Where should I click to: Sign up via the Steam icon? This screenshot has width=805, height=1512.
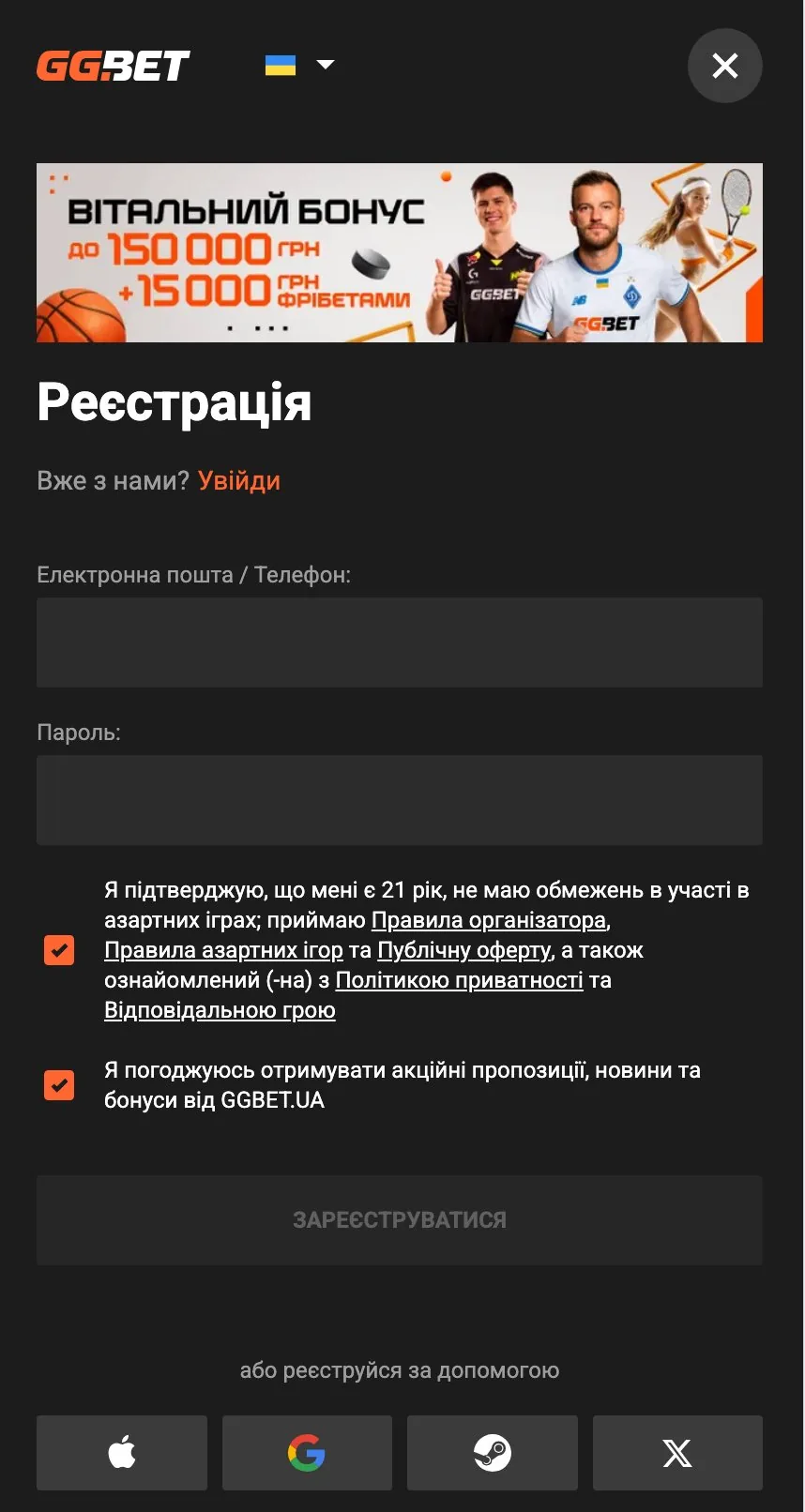pos(492,1453)
